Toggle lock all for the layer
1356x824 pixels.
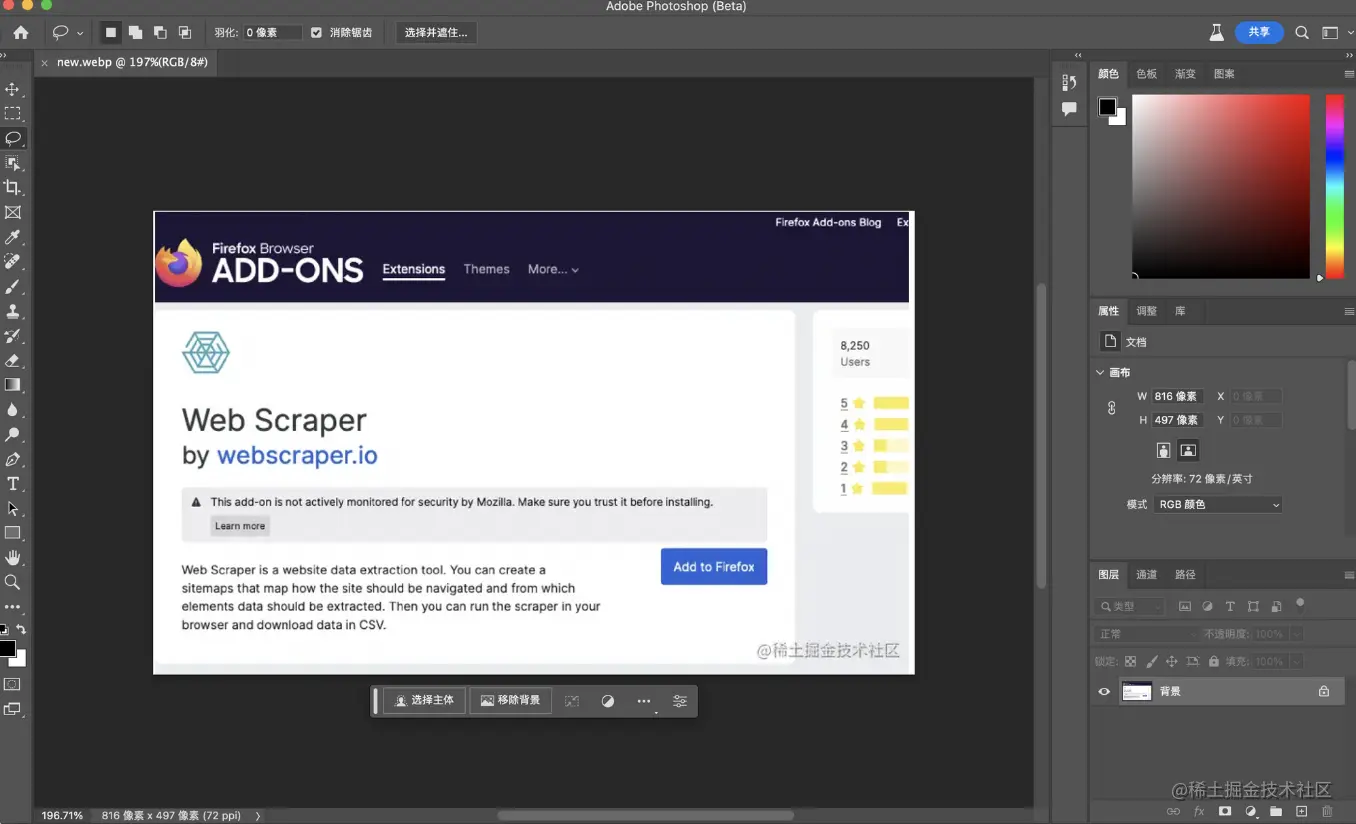[1214, 661]
